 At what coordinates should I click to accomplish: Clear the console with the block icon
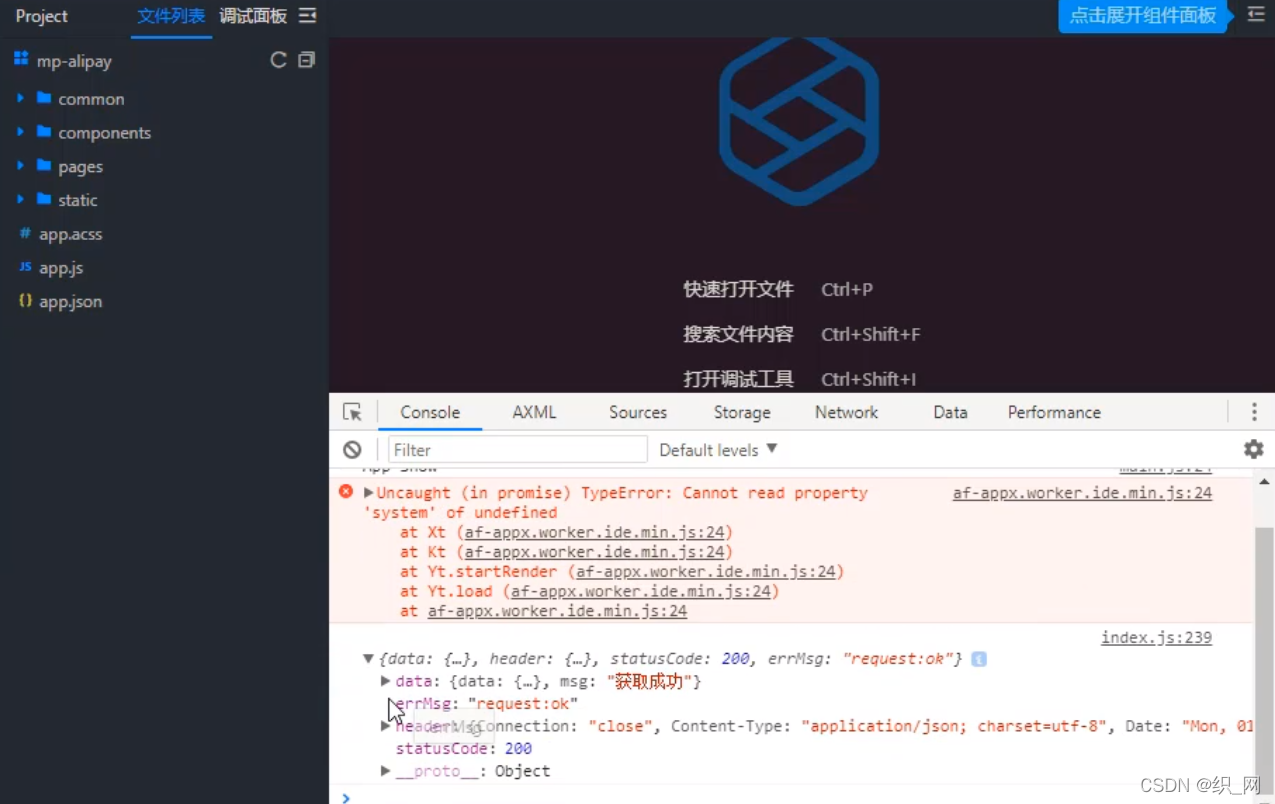[352, 450]
